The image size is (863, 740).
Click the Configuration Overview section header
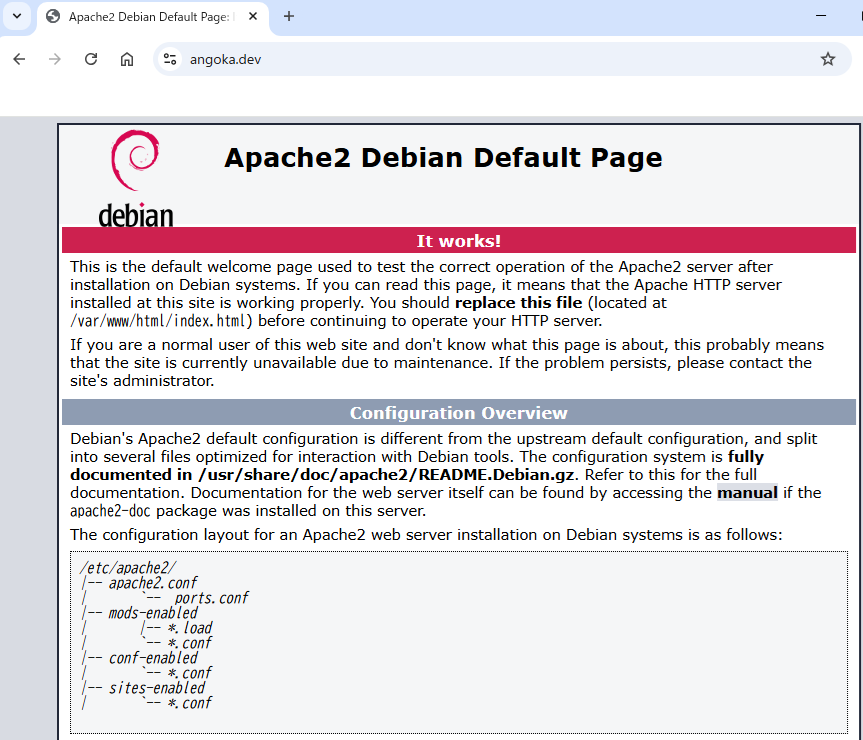tap(458, 413)
